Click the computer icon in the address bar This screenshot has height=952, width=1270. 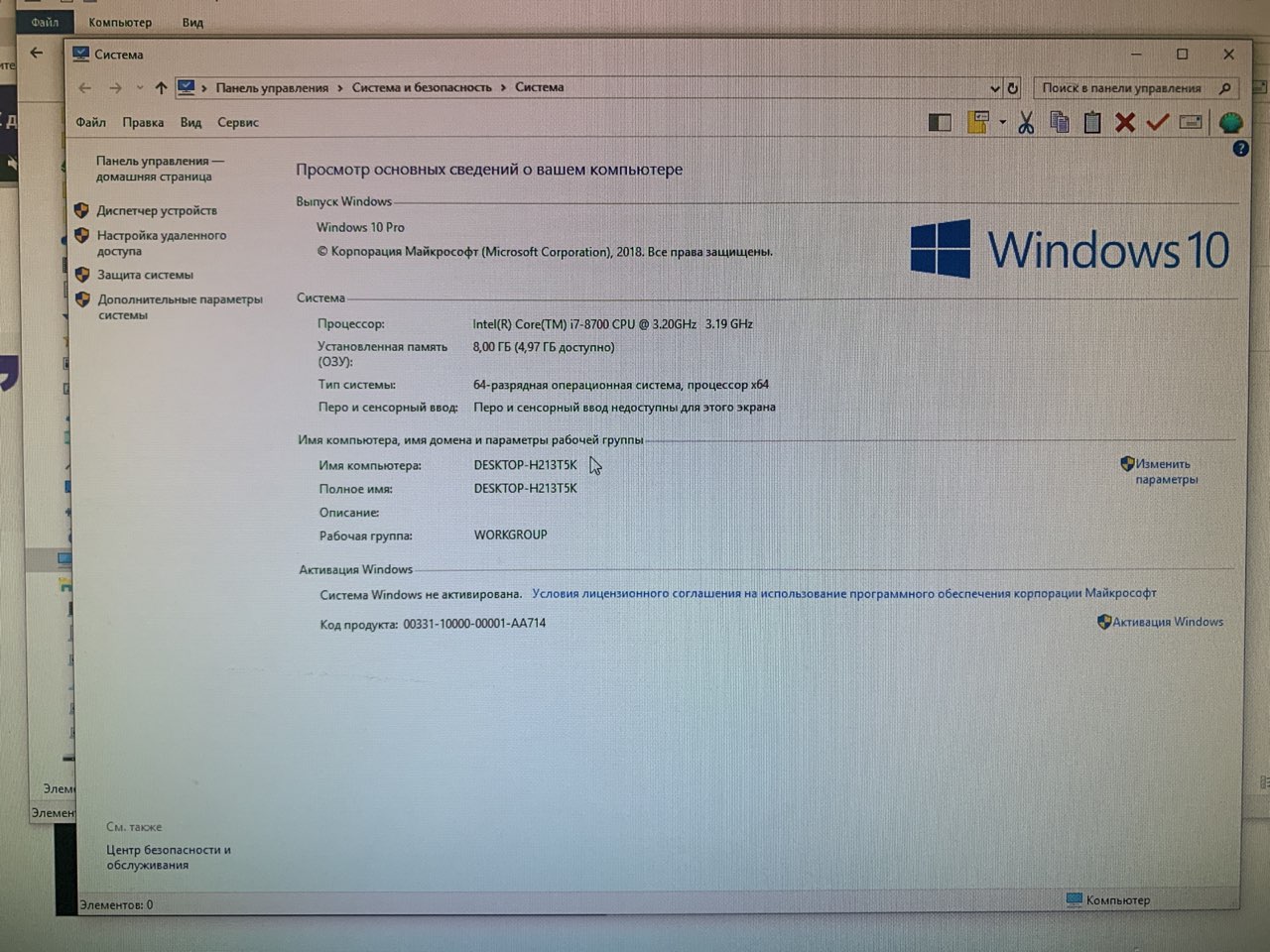point(187,87)
